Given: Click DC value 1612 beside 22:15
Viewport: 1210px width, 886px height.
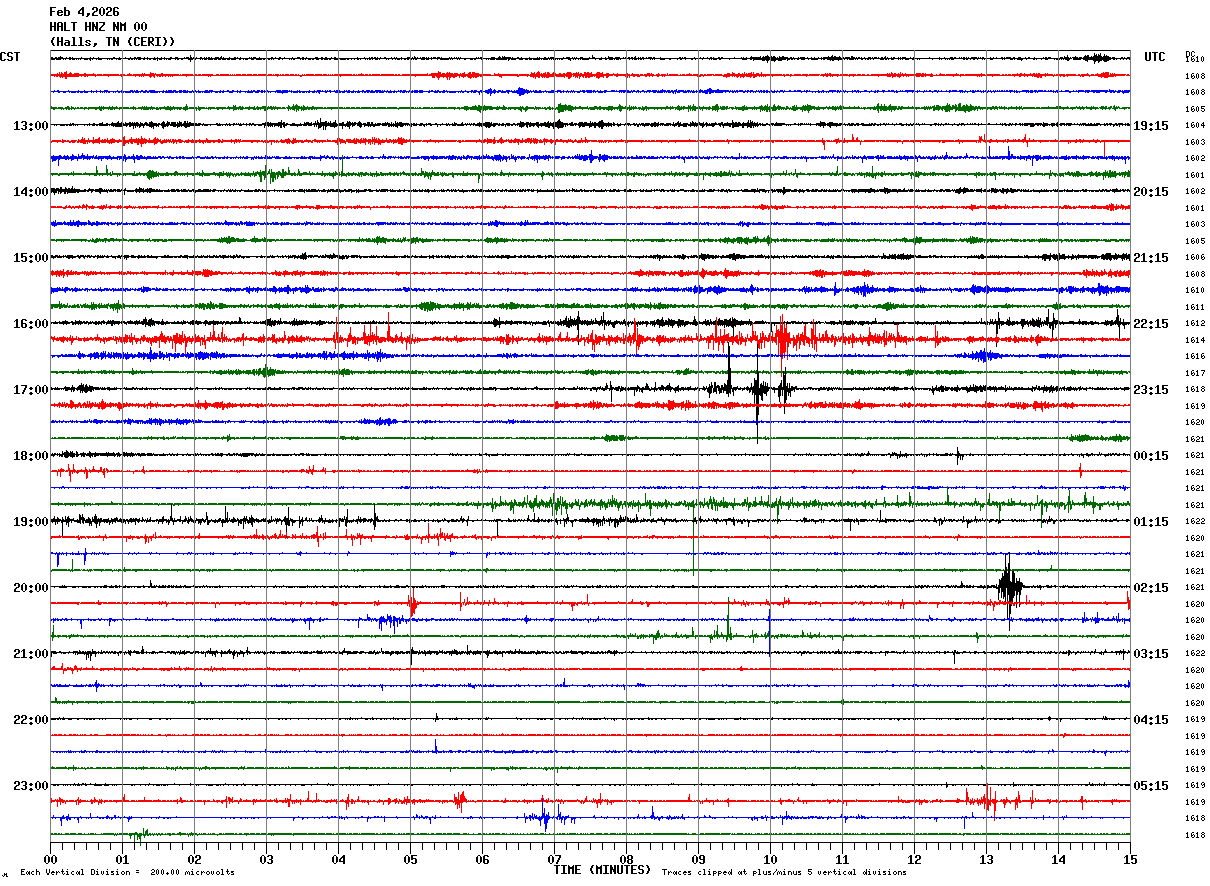Looking at the screenshot, I should 1195,324.
